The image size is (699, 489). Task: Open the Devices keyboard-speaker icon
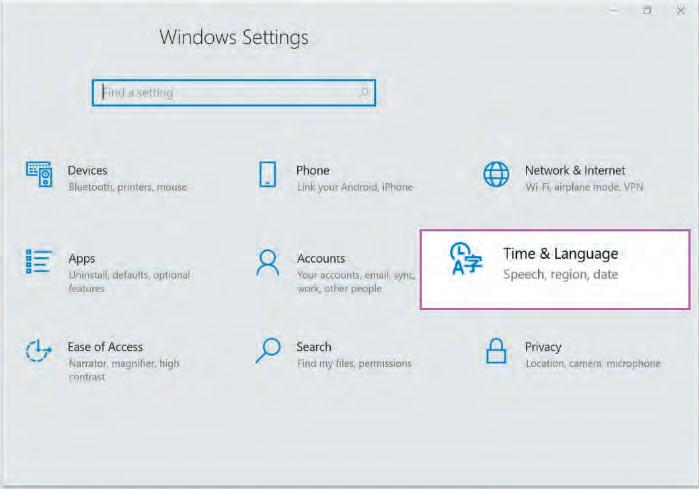[x=39, y=174]
